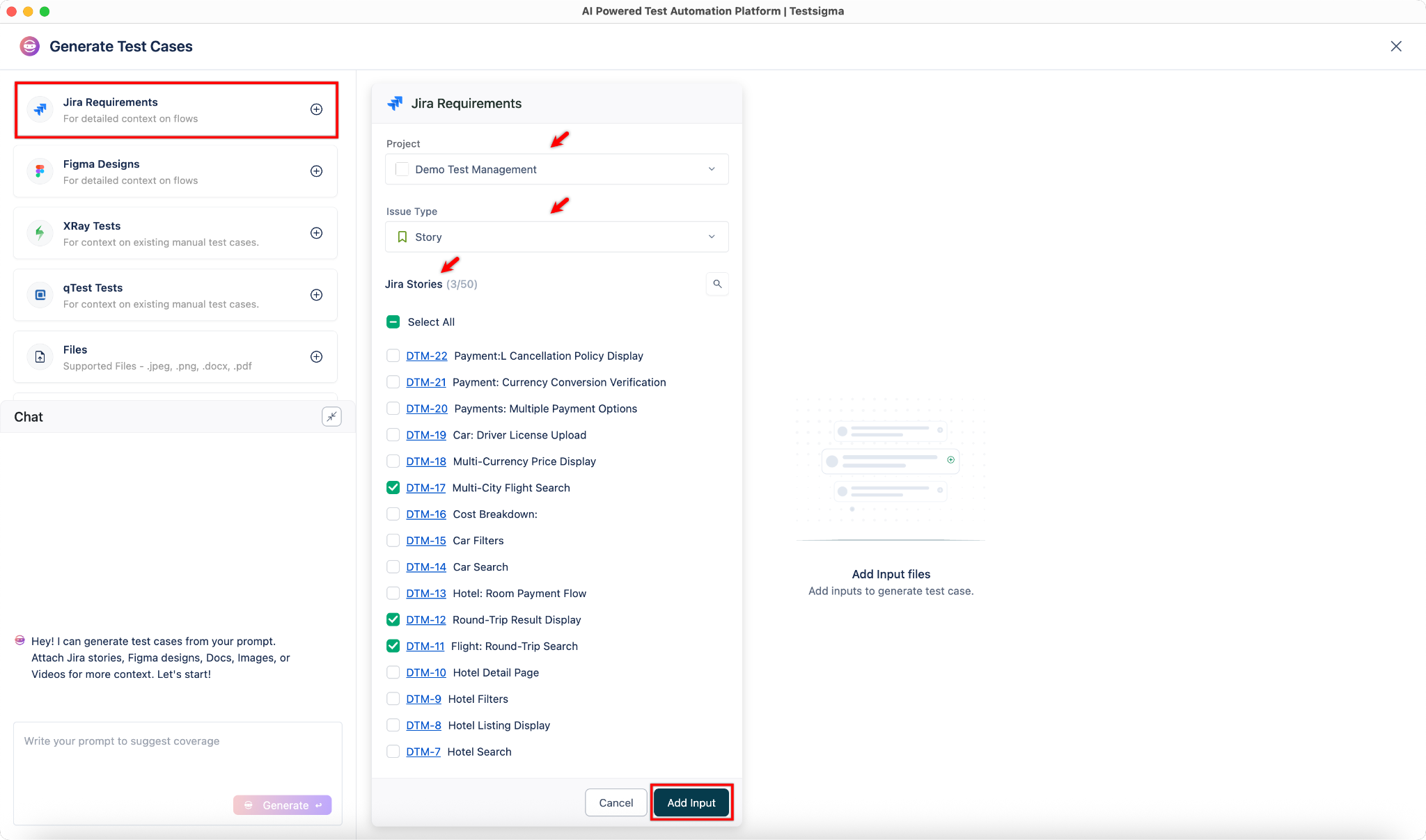
Task: Add Files with plus icon
Action: click(x=316, y=357)
